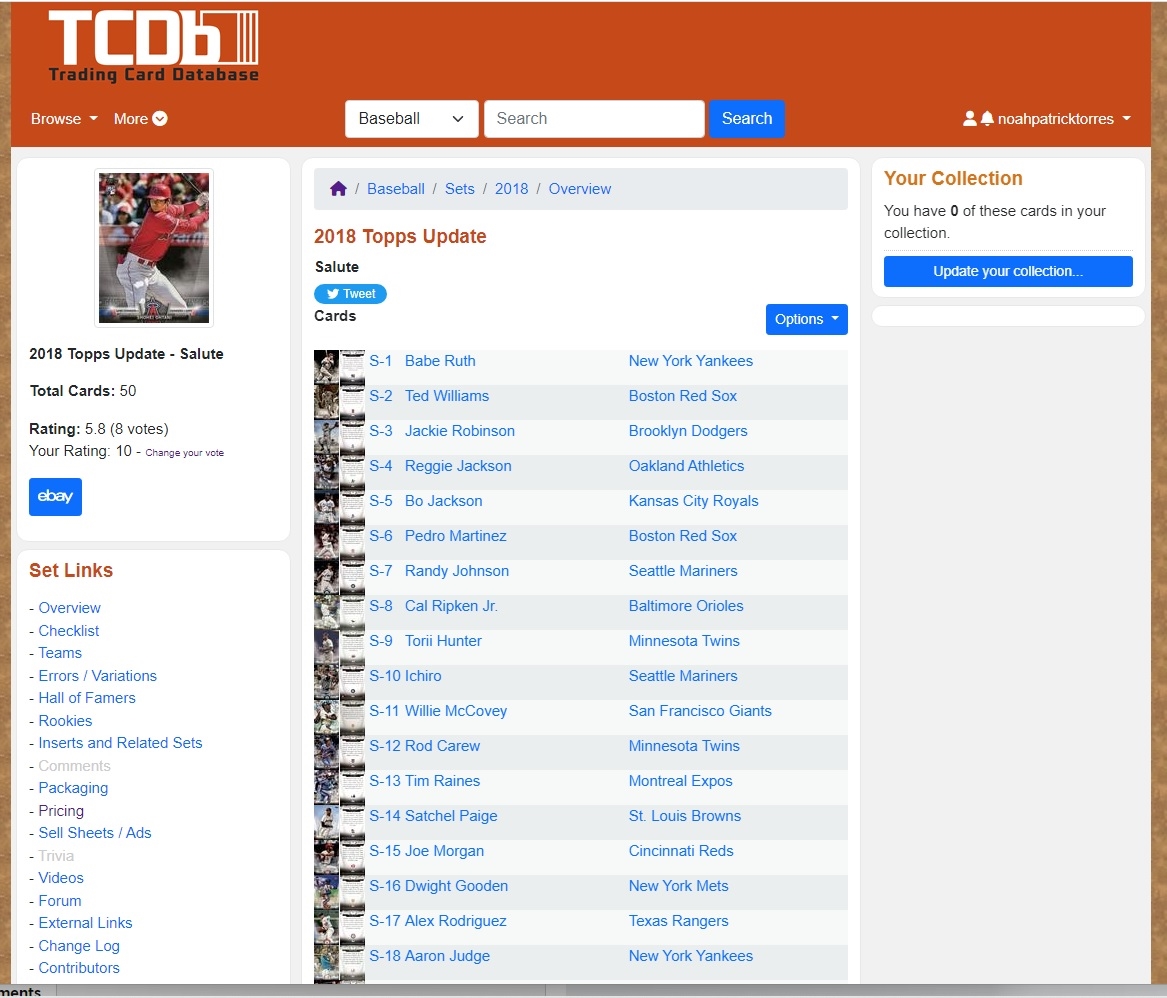
Task: Open Rookies under Set Links
Action: pos(65,720)
